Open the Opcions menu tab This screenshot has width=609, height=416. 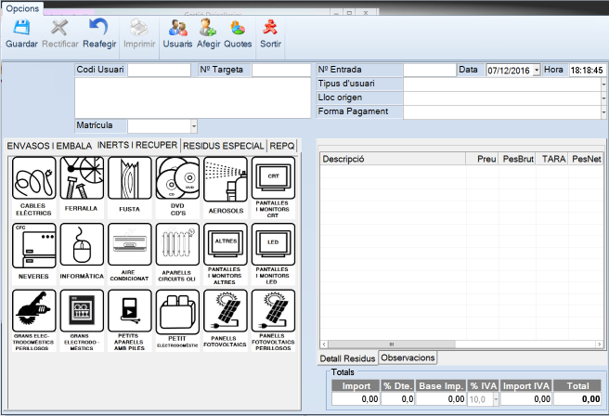(22, 9)
